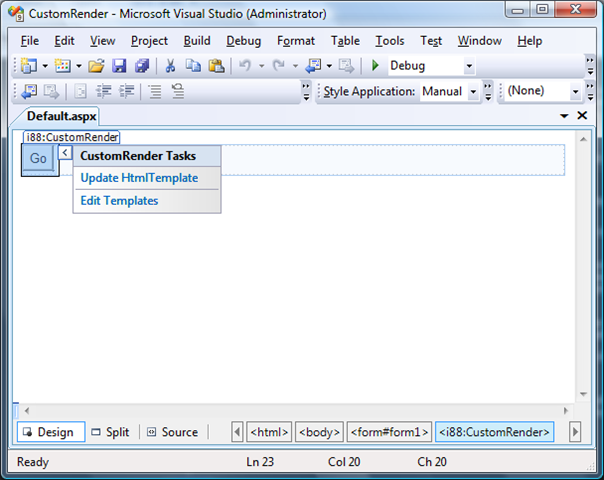Screen dimensions: 604x480
Task: Open the File menu
Action: pyautogui.click(x=30, y=41)
